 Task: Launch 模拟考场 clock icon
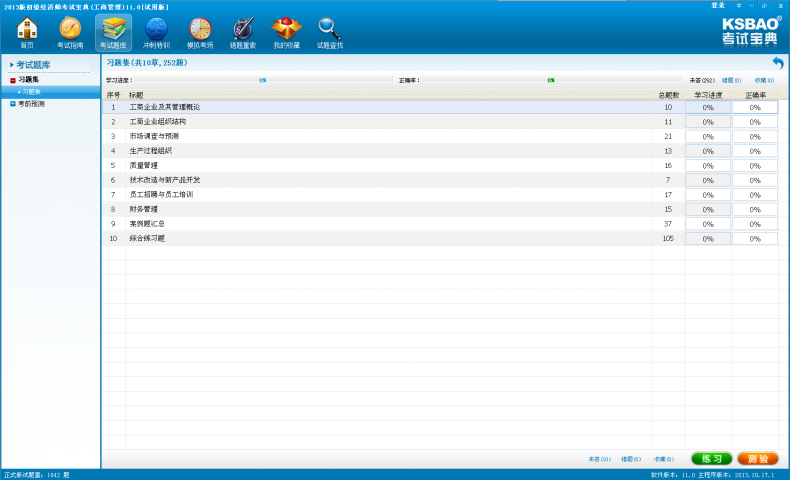200,32
